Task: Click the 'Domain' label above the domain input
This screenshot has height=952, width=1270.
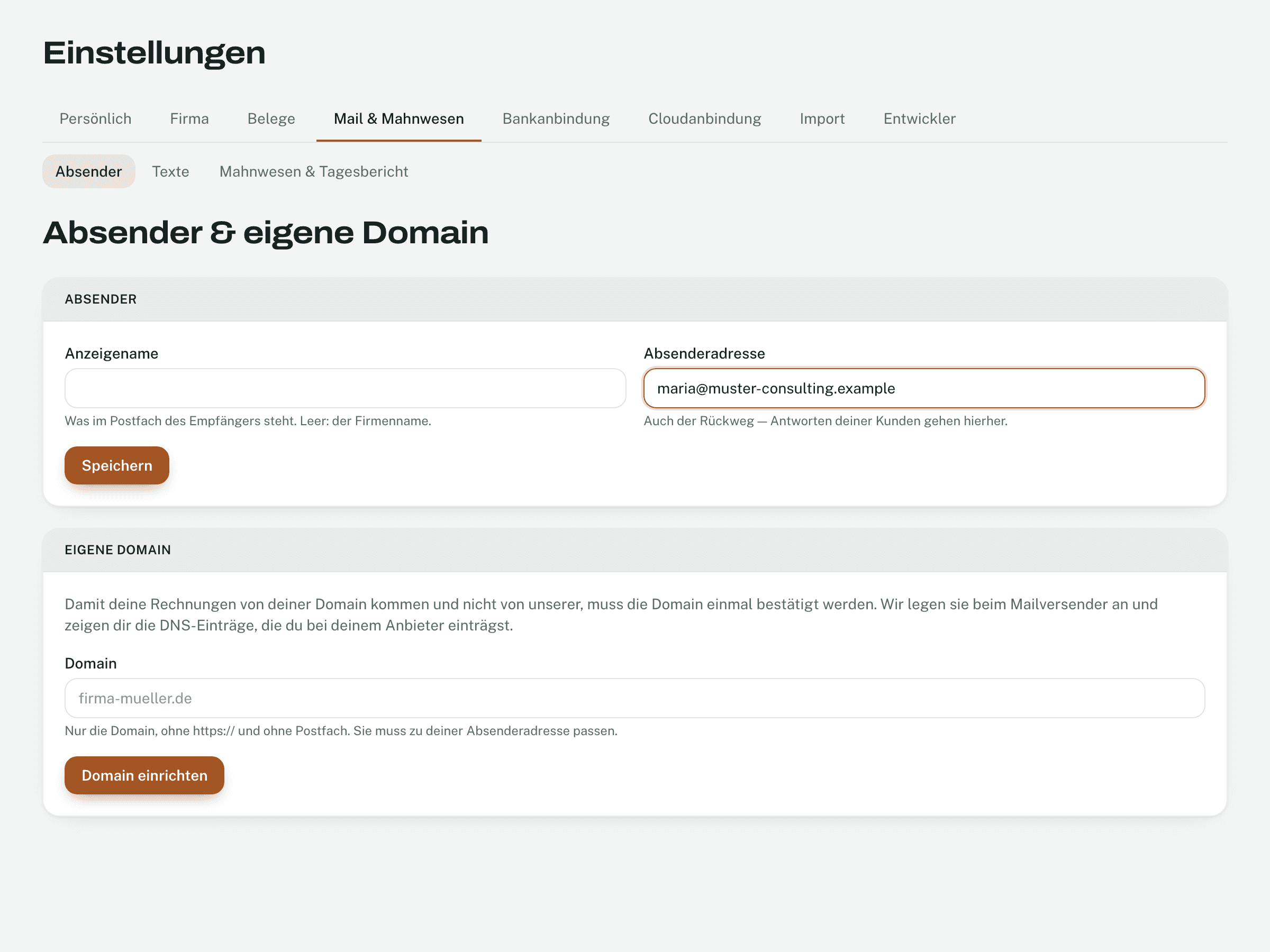Action: click(x=90, y=663)
